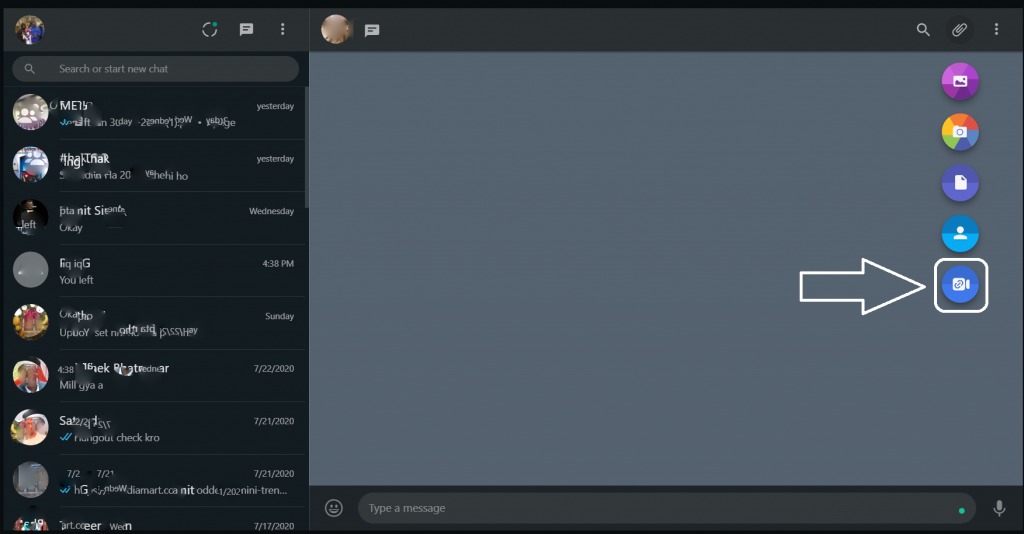This screenshot has height=534, width=1024.
Task: Open the group chat dated yesterday at the top of the list
Action: click(x=155, y=113)
